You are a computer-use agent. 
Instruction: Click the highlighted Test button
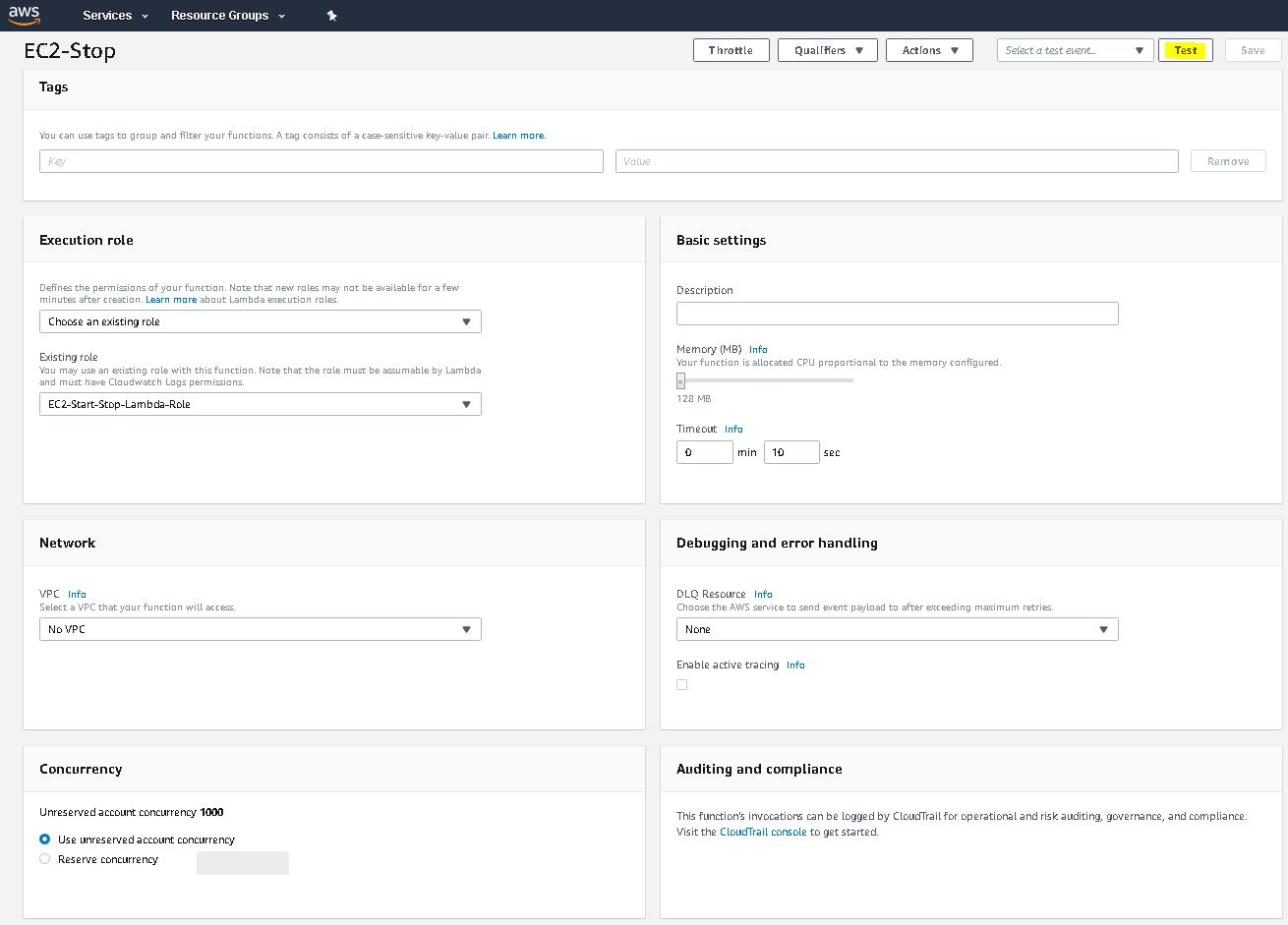pyautogui.click(x=1185, y=50)
